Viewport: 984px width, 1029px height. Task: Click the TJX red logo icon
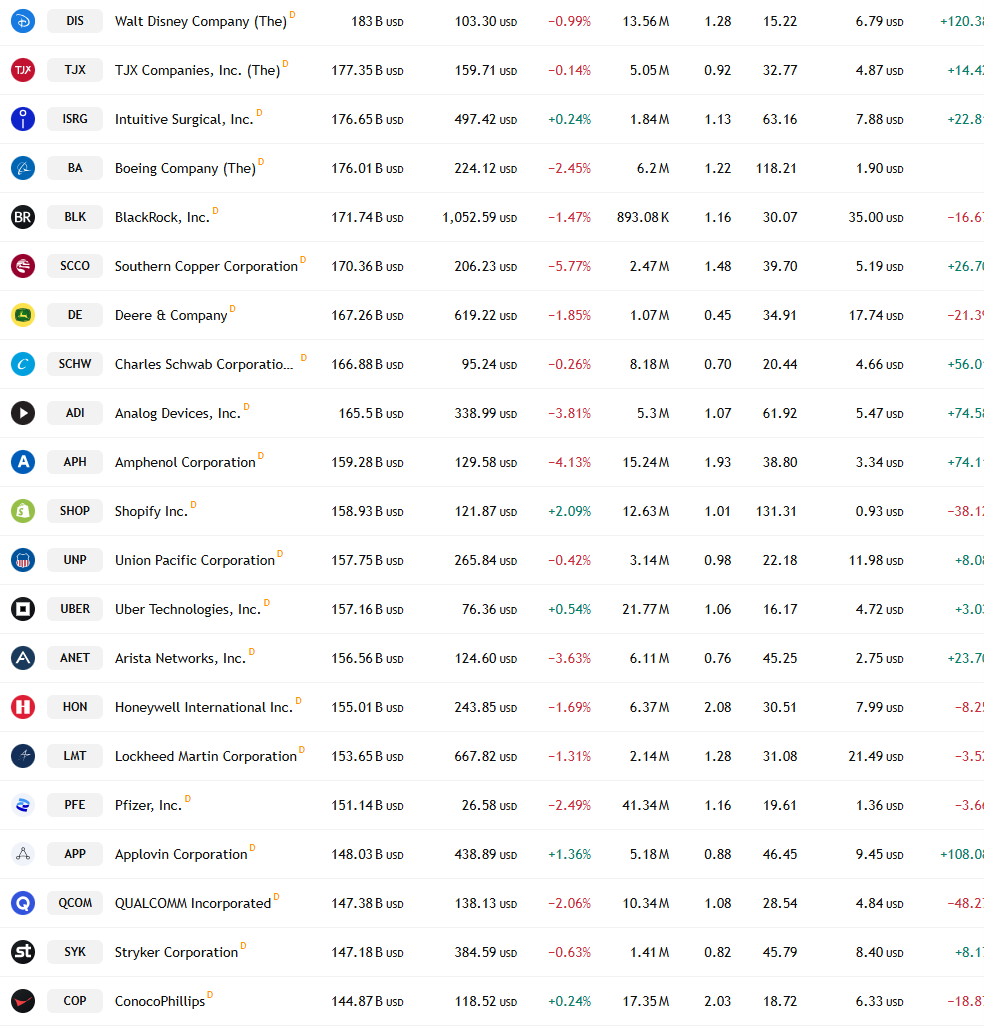23,70
